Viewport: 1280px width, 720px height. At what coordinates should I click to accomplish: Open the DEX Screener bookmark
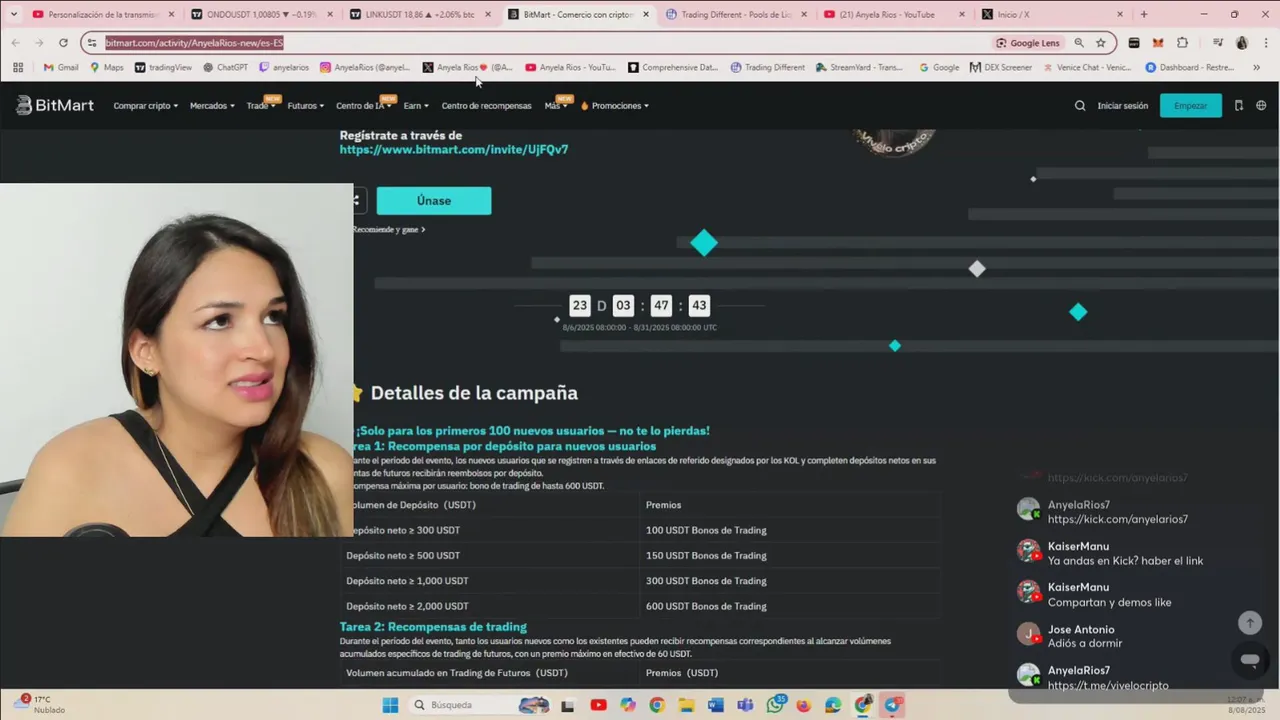pos(1000,67)
